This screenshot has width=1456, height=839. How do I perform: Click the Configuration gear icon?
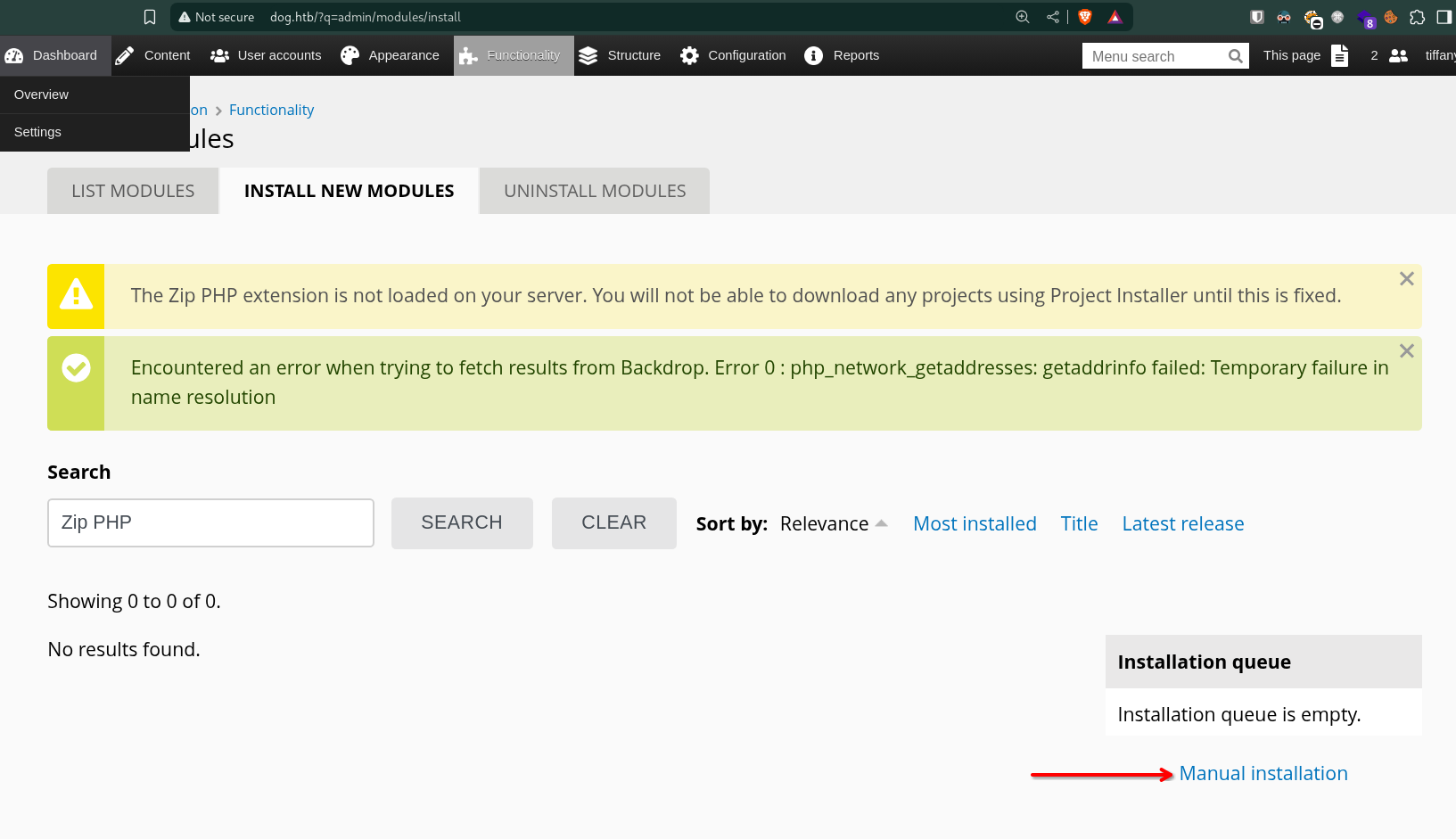689,55
